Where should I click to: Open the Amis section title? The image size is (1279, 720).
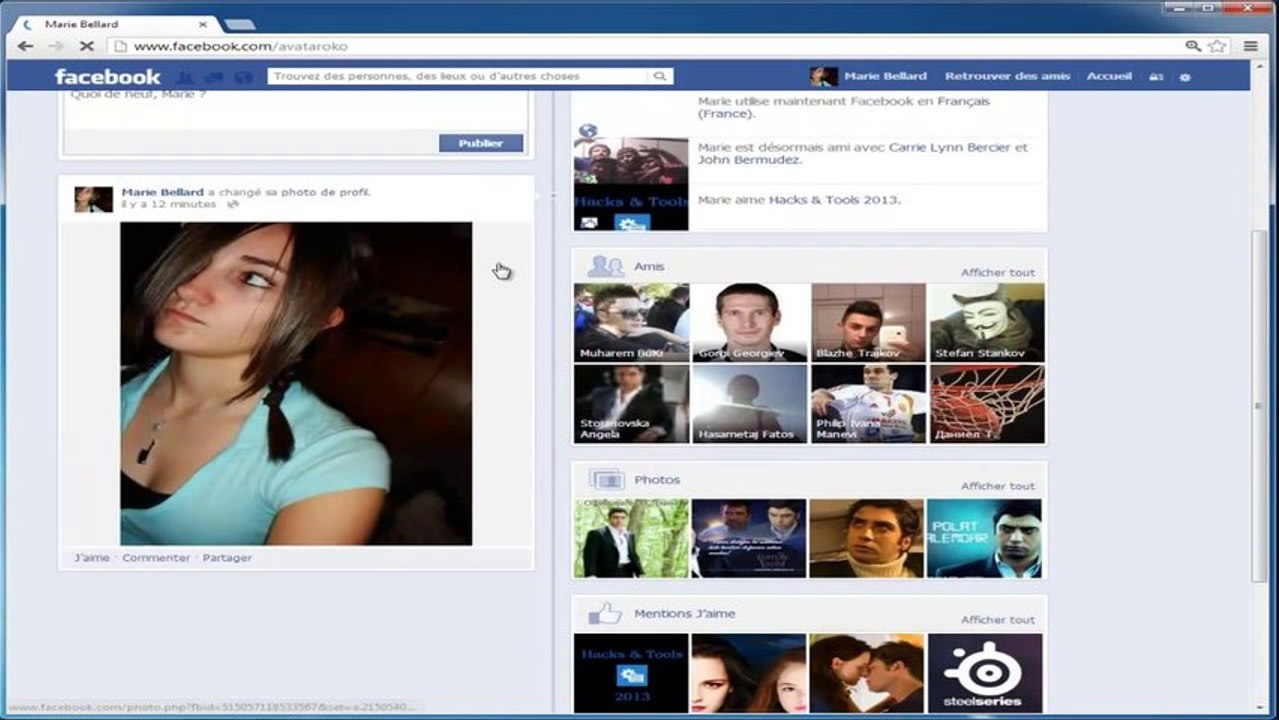point(649,267)
